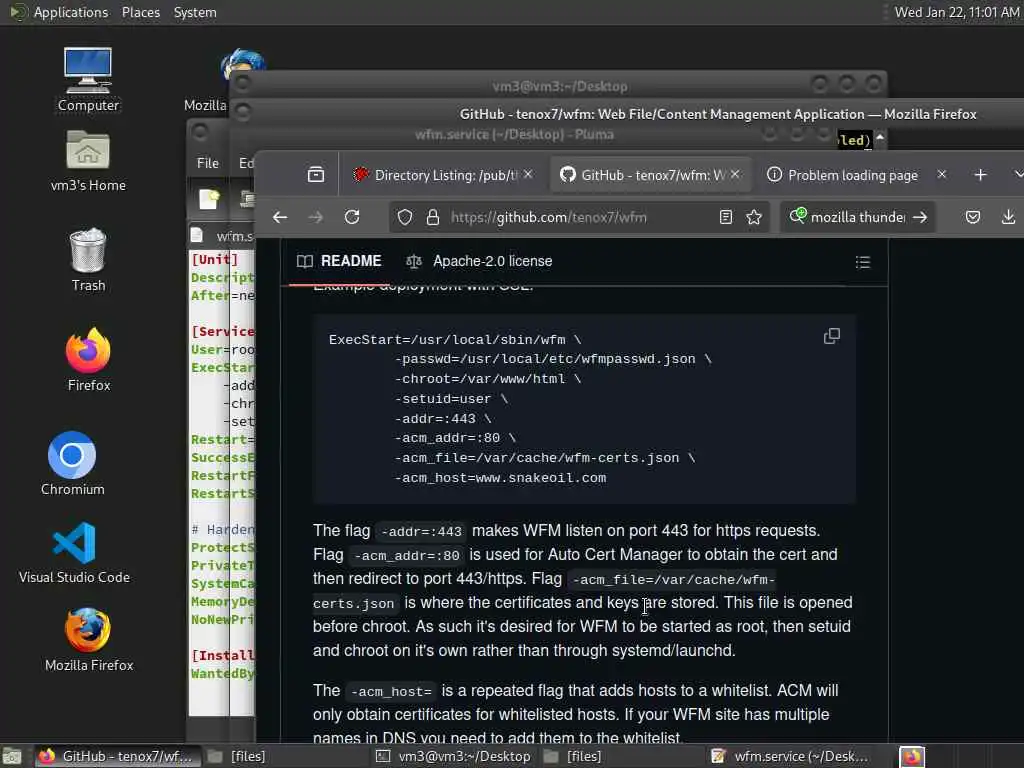Click the clock showing Wed Jan 22
This screenshot has height=768, width=1024.
tap(956, 12)
